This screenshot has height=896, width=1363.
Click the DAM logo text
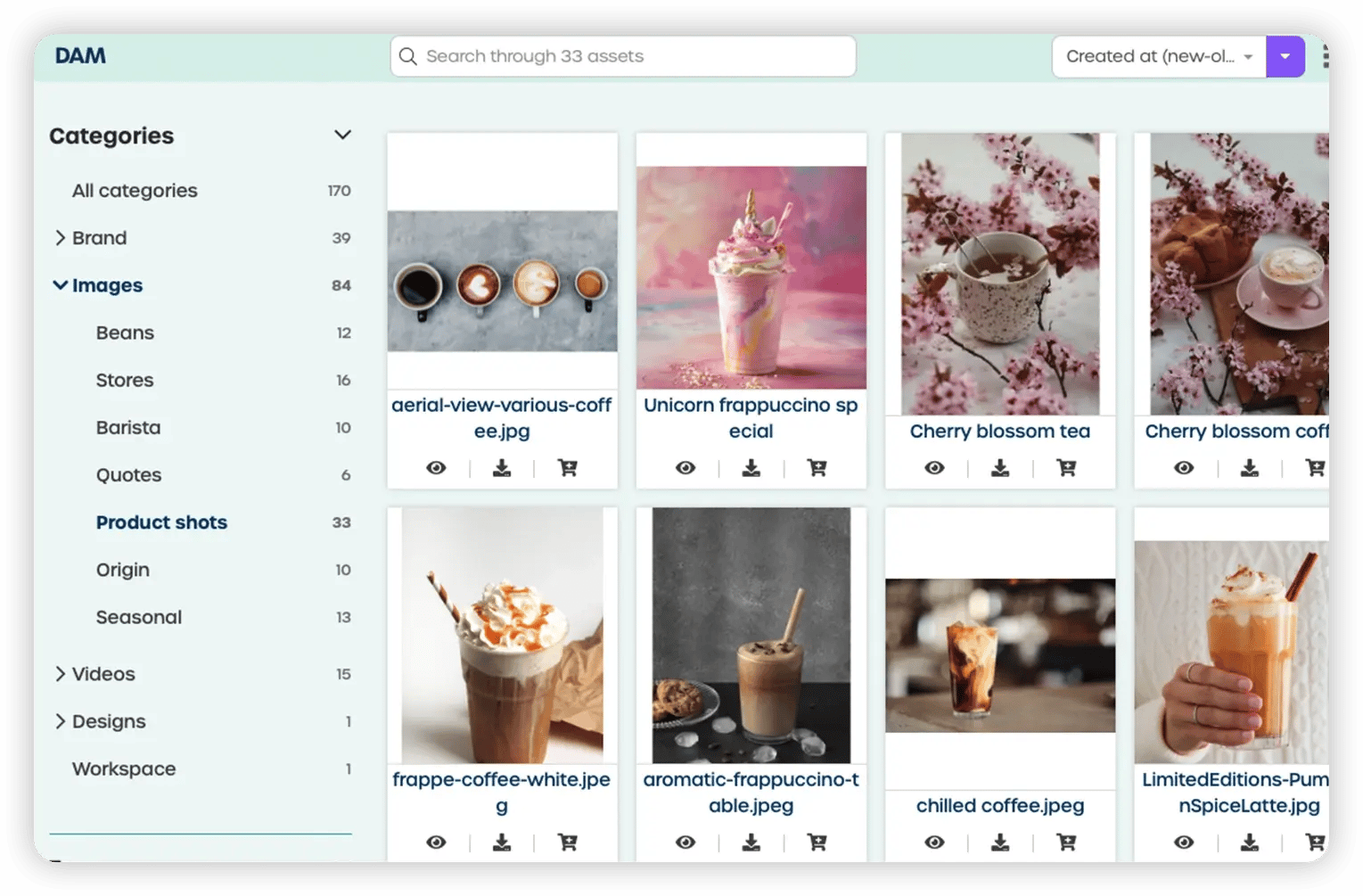(80, 55)
